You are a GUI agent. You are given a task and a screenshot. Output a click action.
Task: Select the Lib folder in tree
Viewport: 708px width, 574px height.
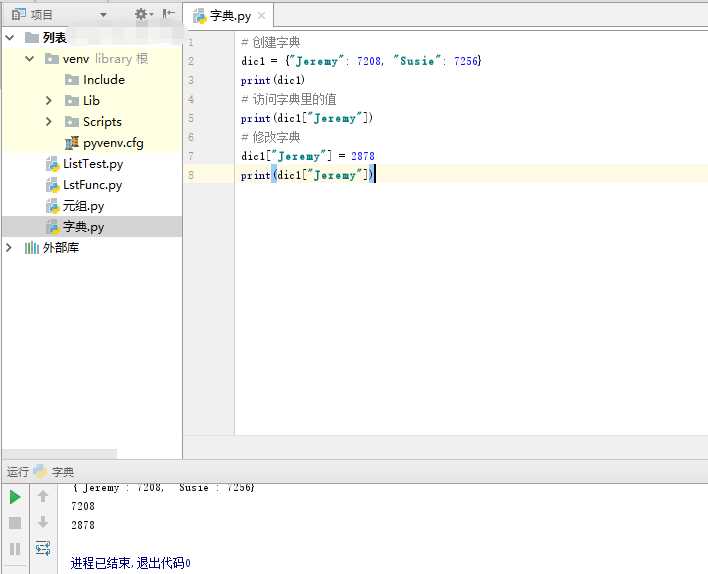coord(91,100)
